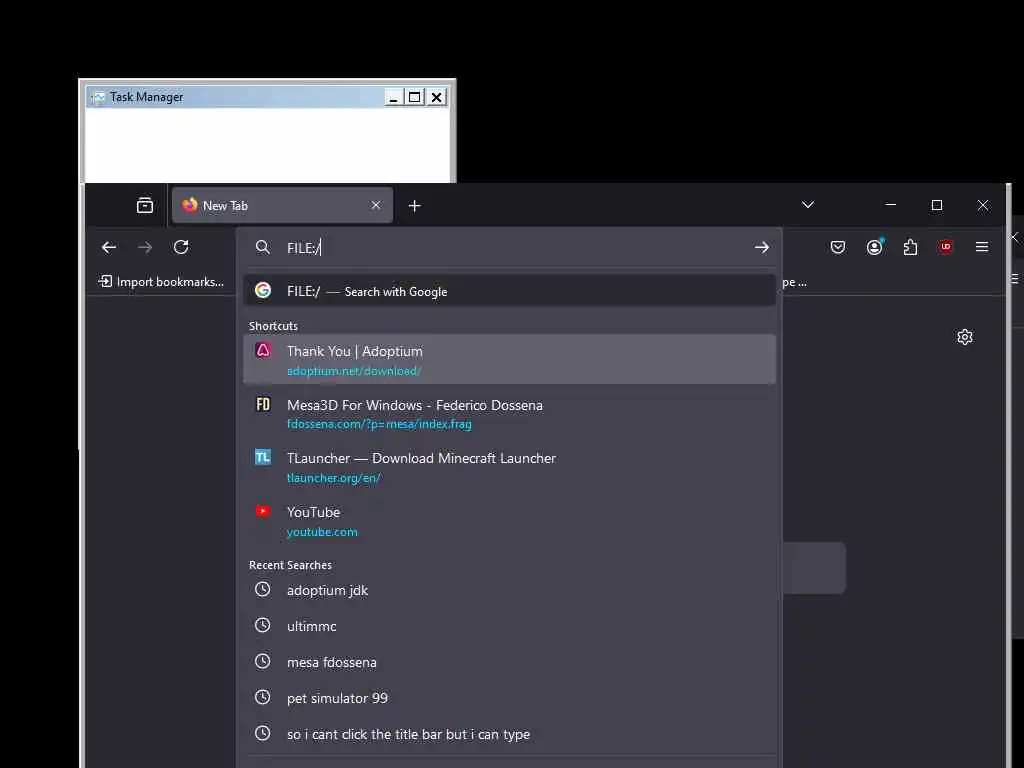Minimize the Task Manager window
Viewport: 1024px width, 768px height.
tap(393, 97)
